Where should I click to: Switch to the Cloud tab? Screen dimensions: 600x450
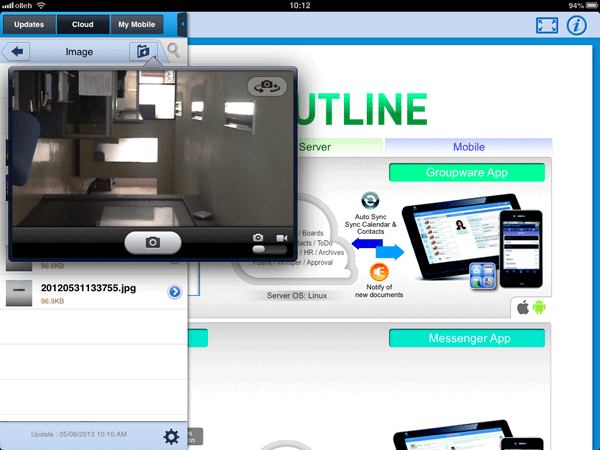83,24
